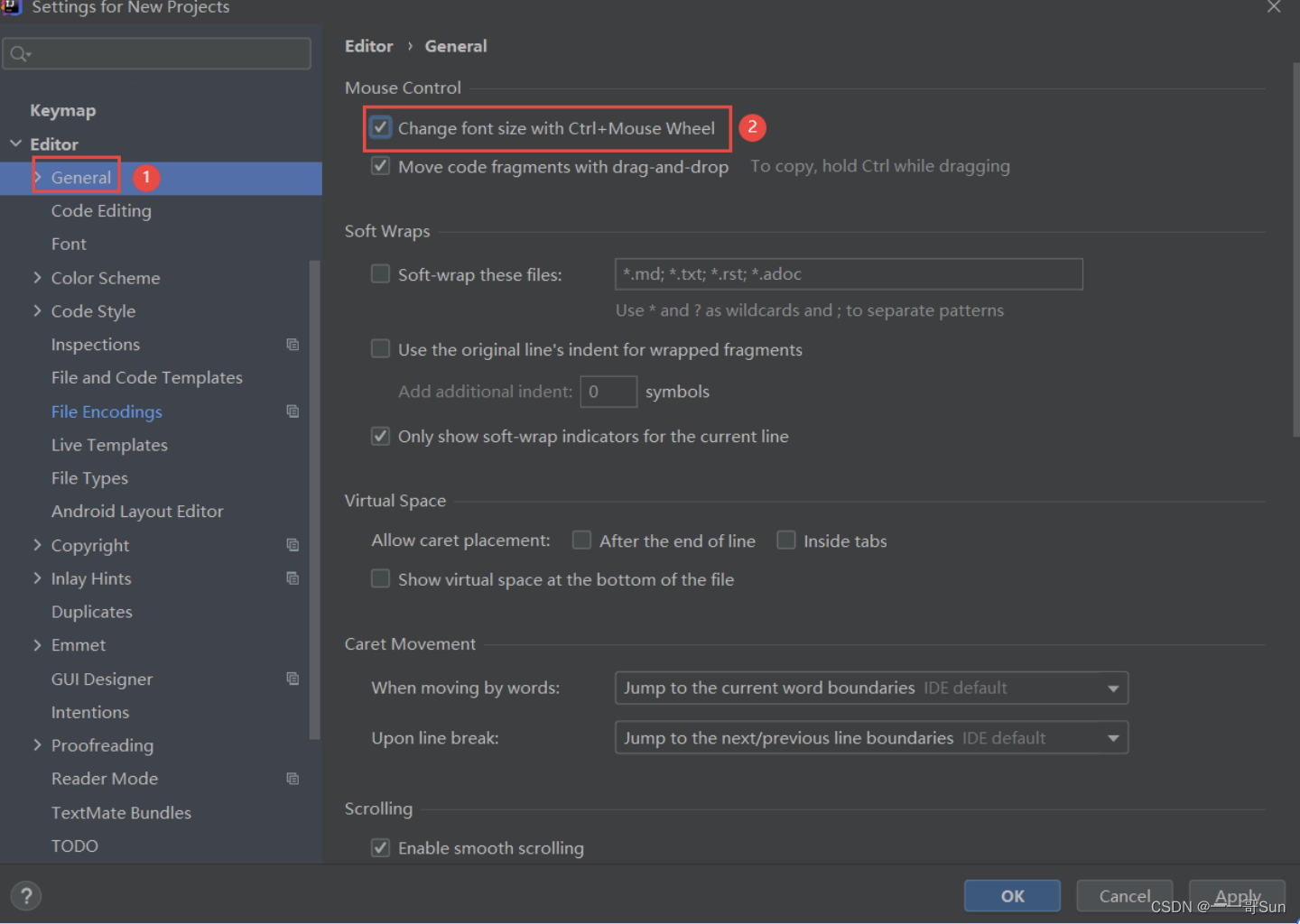The height and width of the screenshot is (924, 1300).
Task: Click the Apply button
Action: (x=1237, y=896)
